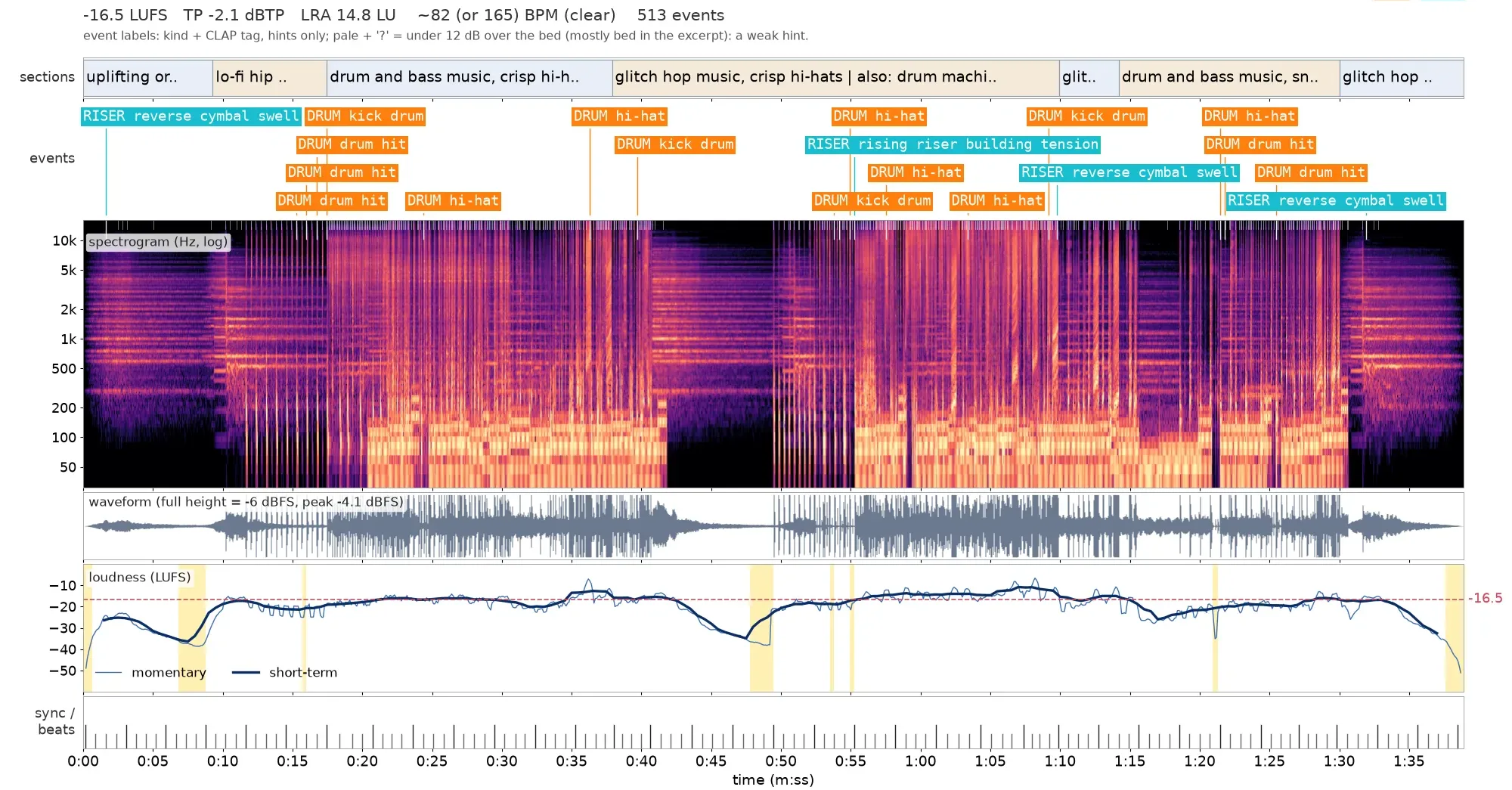Viewport: 1512px width, 790px height.
Task: Click the 'sections' row label
Action: coord(47,77)
